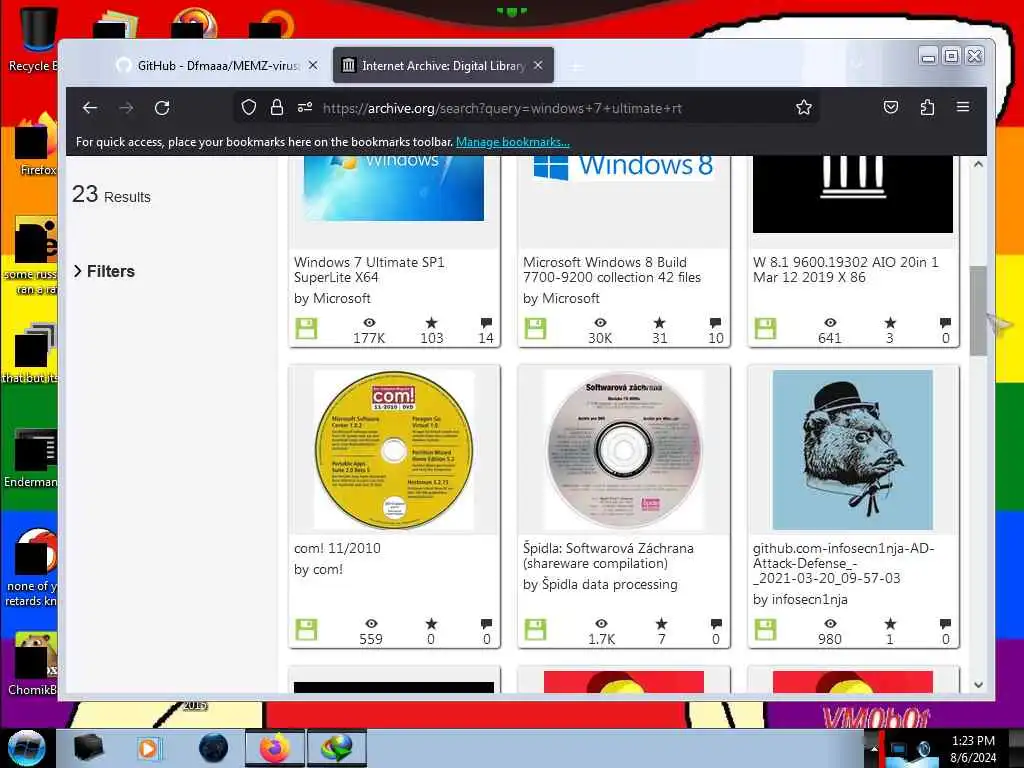Click software floppy icon on com! 11/2010 card
The width and height of the screenshot is (1024, 768).
(x=306, y=630)
